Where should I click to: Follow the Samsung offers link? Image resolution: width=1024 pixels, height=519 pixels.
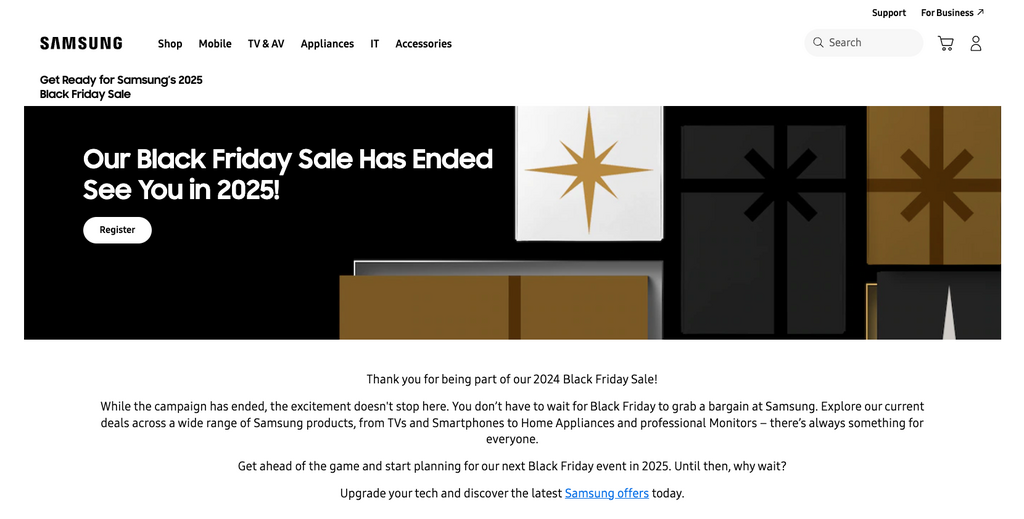(x=607, y=493)
